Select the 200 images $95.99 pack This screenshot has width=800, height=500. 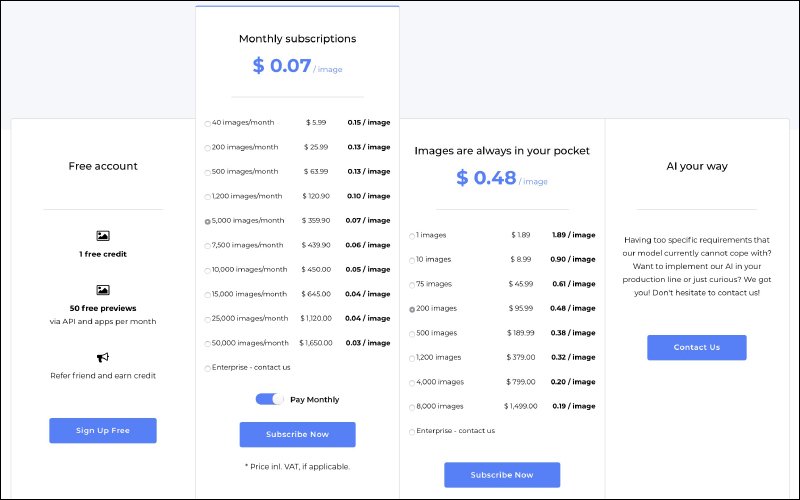(x=412, y=309)
